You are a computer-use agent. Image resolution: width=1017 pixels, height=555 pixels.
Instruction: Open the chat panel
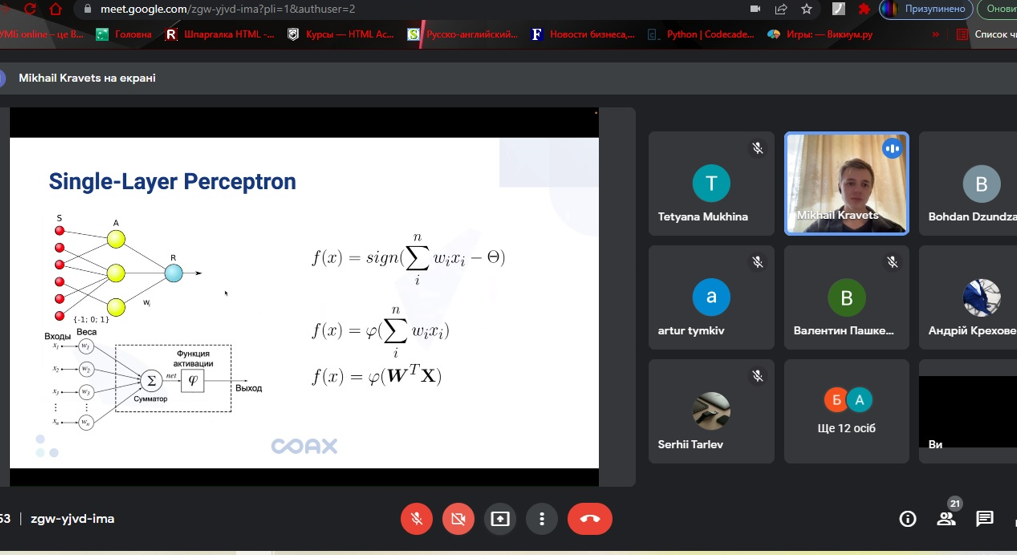point(985,519)
